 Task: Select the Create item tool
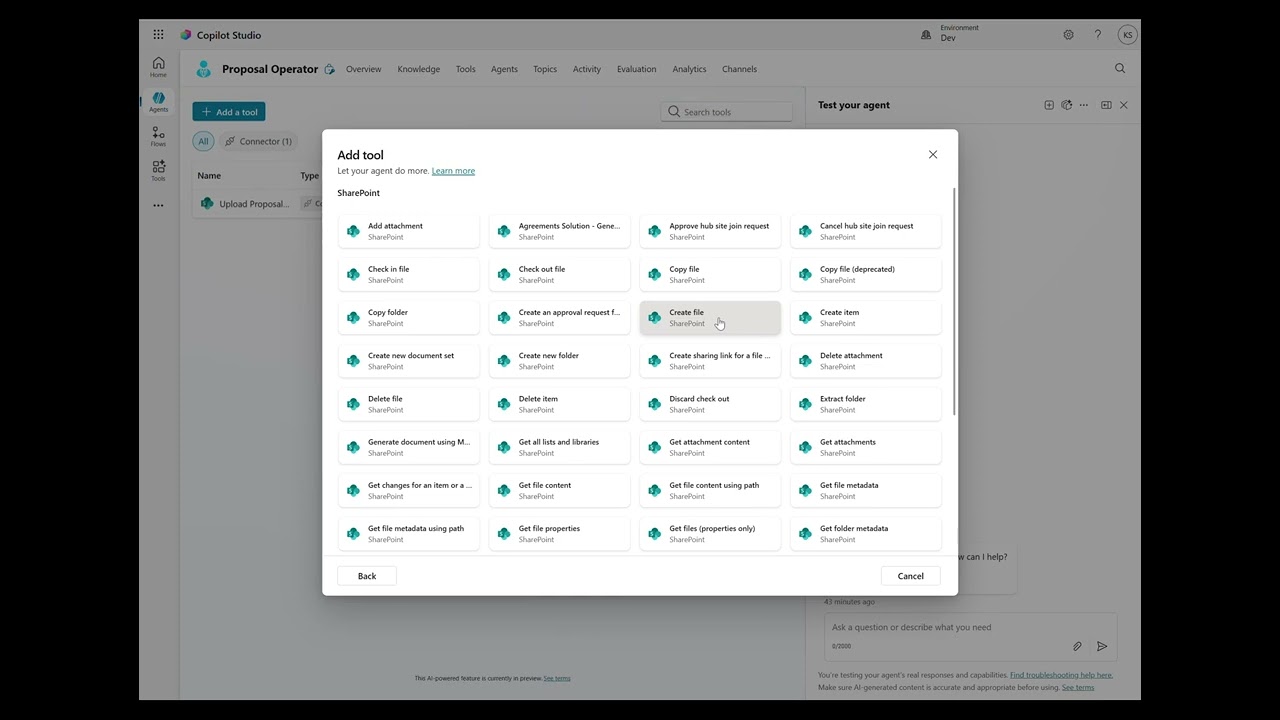(x=866, y=317)
